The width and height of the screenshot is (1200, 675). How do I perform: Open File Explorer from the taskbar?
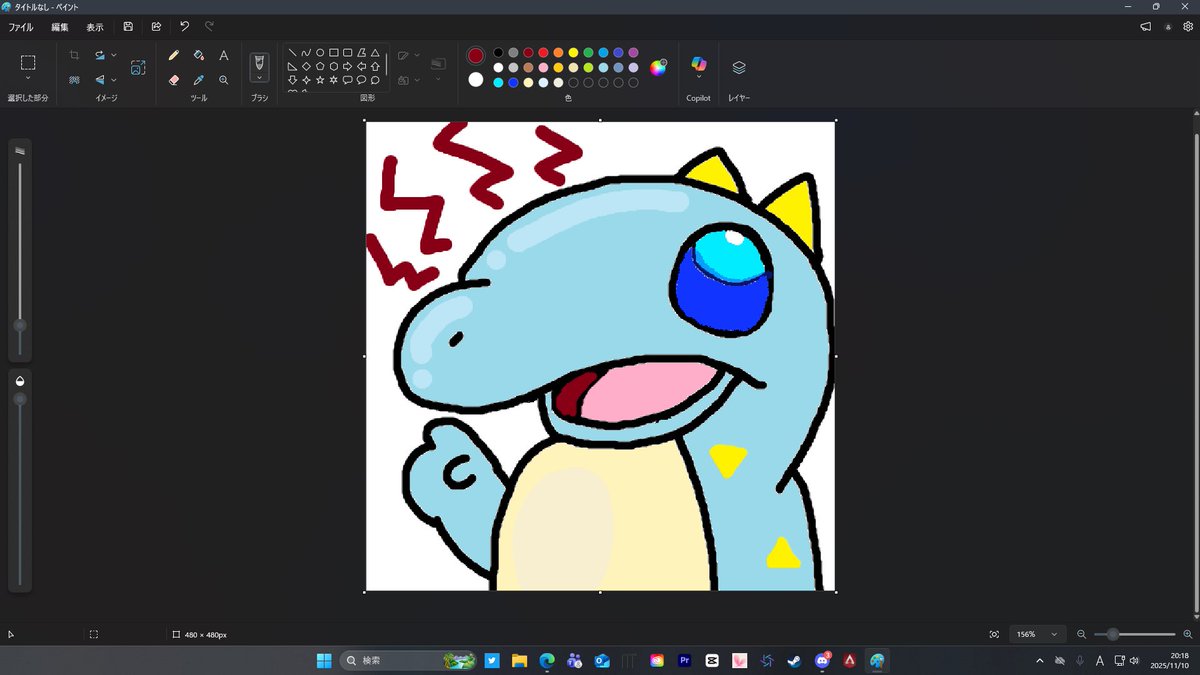520,660
